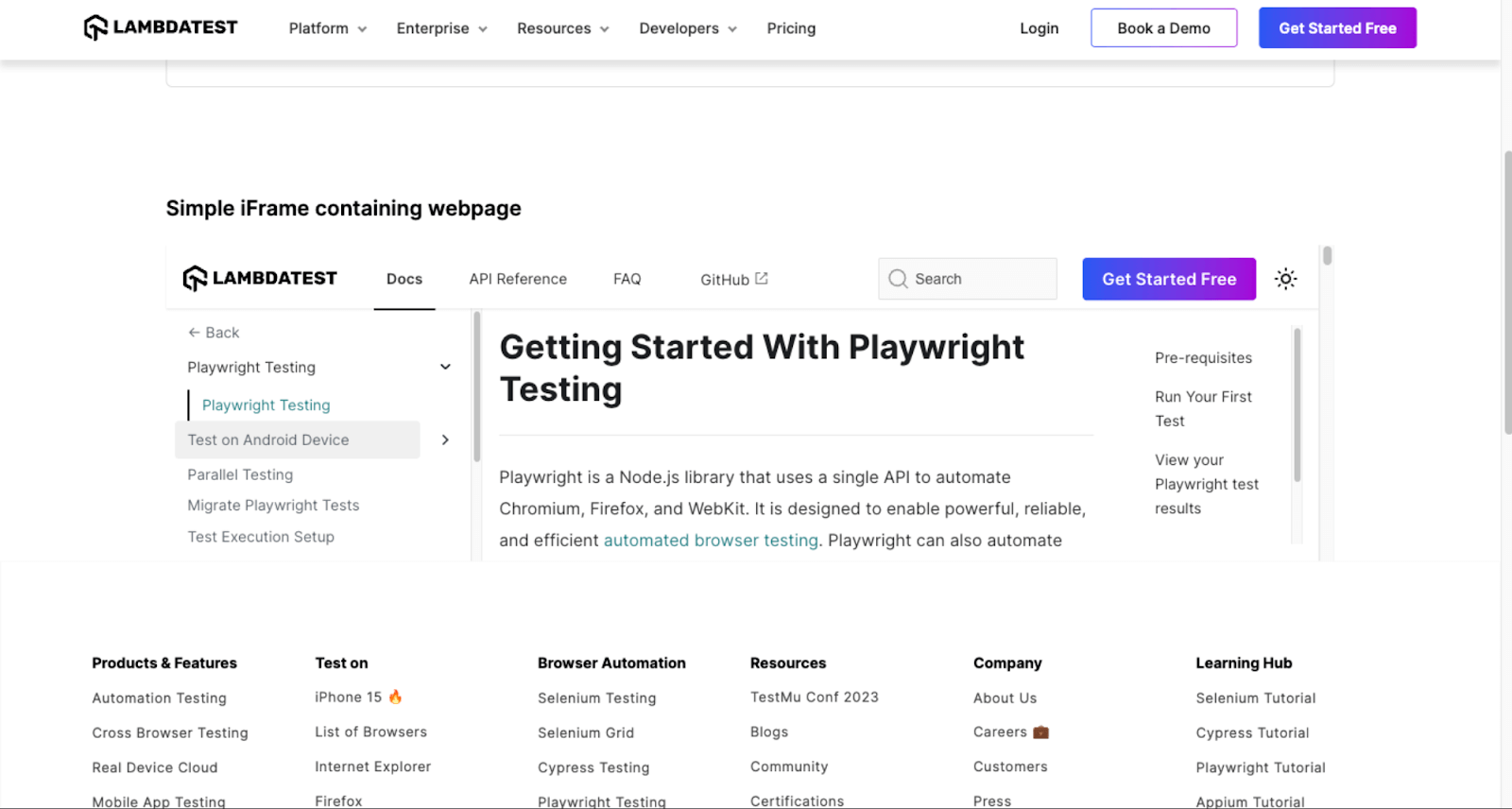Open the Platform dropdown menu

pos(327,28)
